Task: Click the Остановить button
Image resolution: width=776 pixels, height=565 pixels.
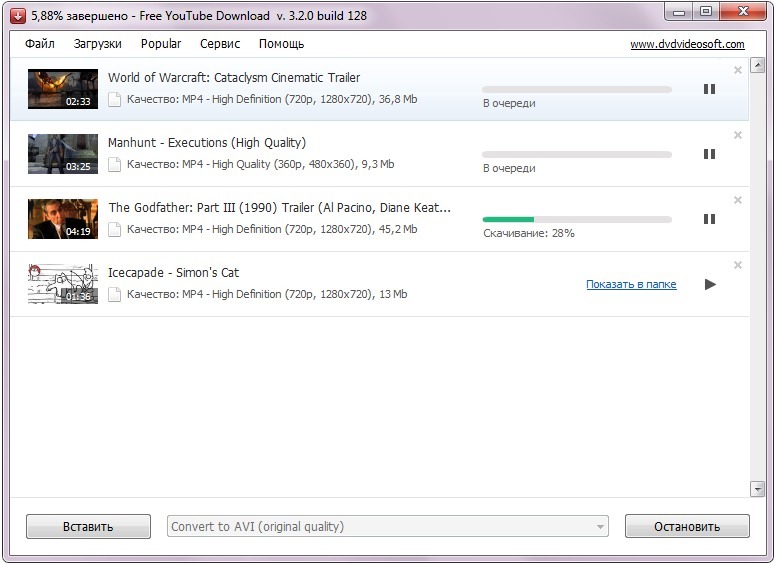Action: 687,526
